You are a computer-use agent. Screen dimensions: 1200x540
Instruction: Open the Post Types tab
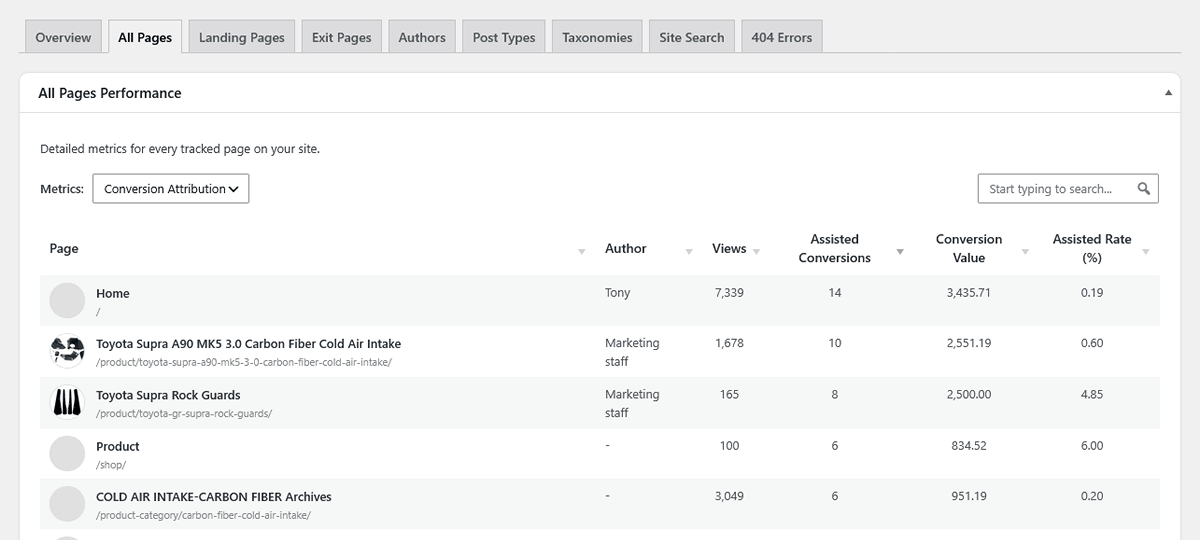pos(504,37)
